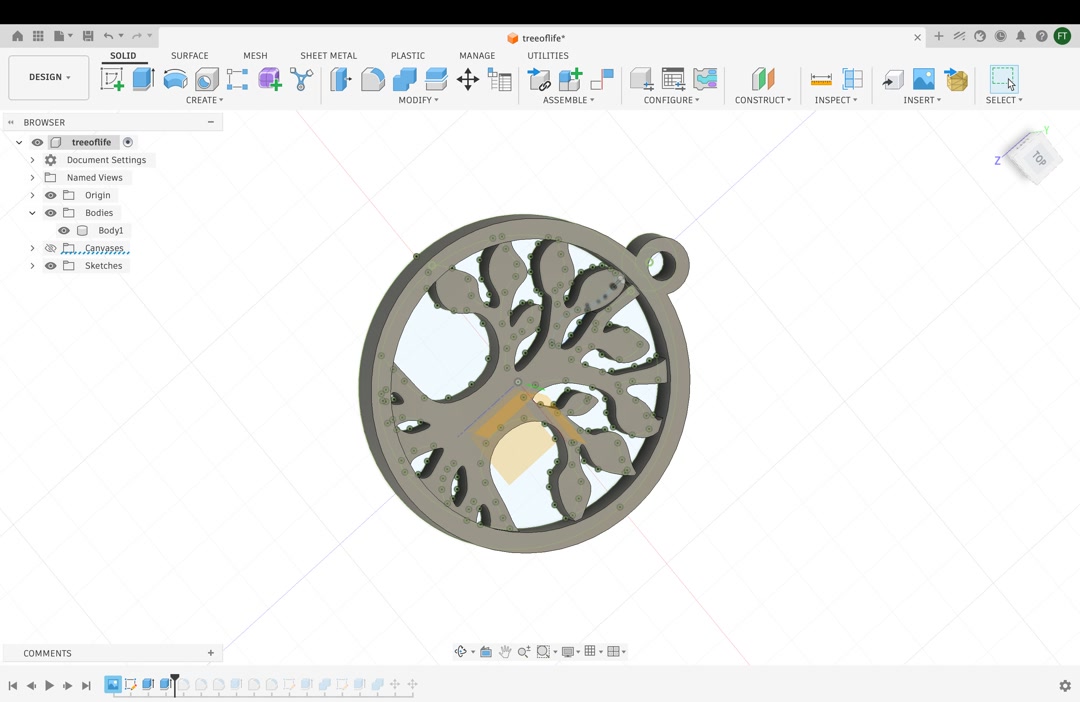Activate the treeoflife component radio button
This screenshot has width=1080, height=702.
coord(128,142)
